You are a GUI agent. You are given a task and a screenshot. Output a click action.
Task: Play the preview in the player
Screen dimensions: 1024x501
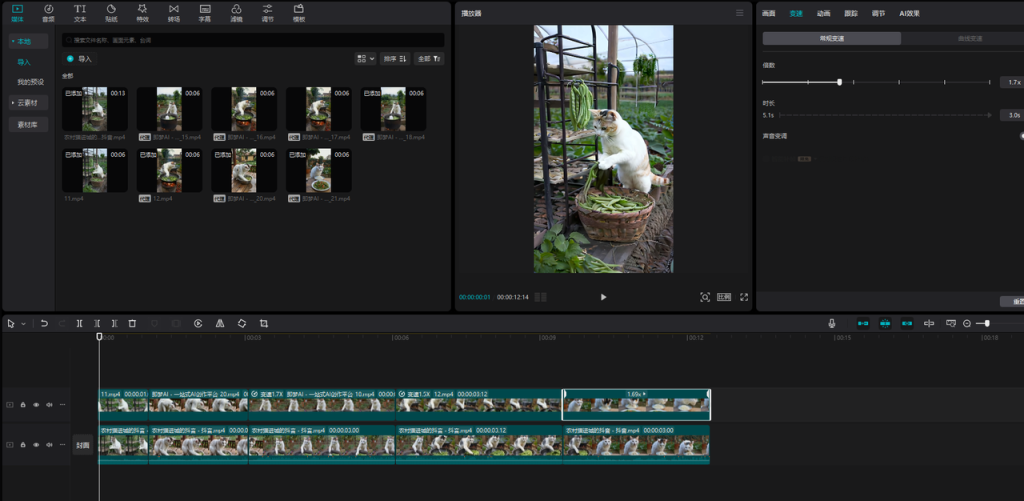pyautogui.click(x=603, y=297)
